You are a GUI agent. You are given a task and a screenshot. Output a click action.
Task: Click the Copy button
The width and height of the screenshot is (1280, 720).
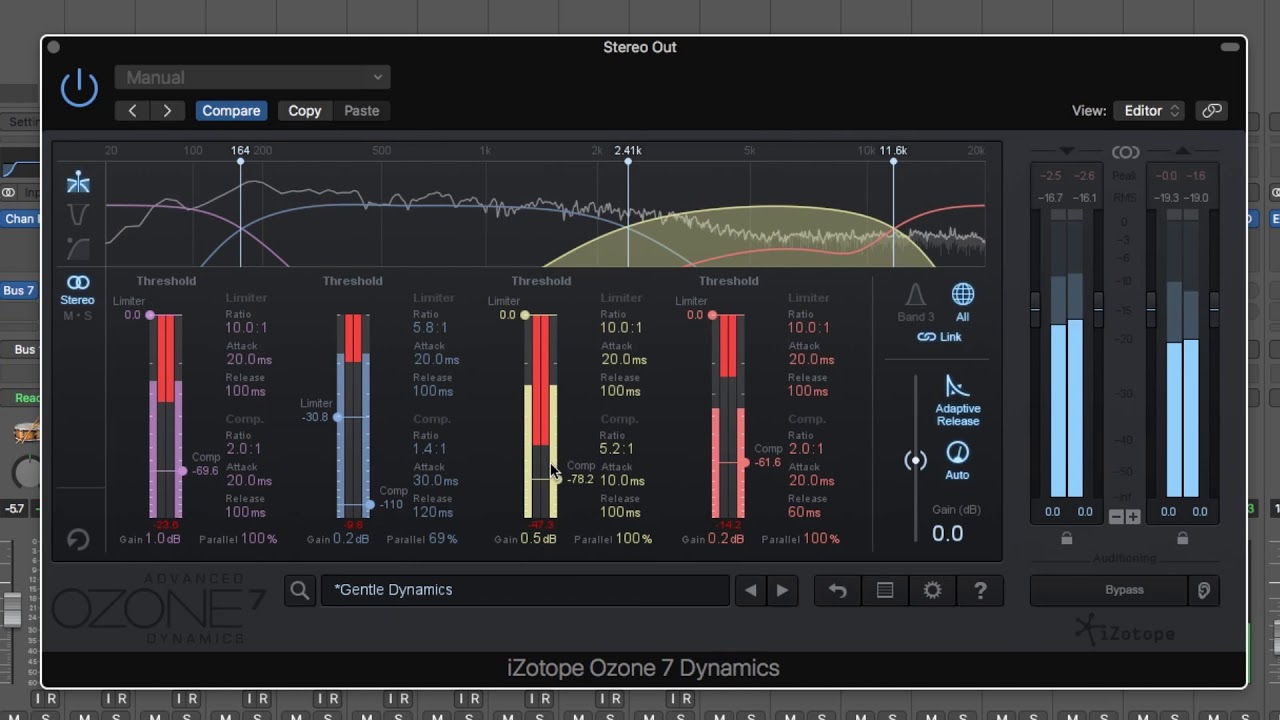click(305, 111)
